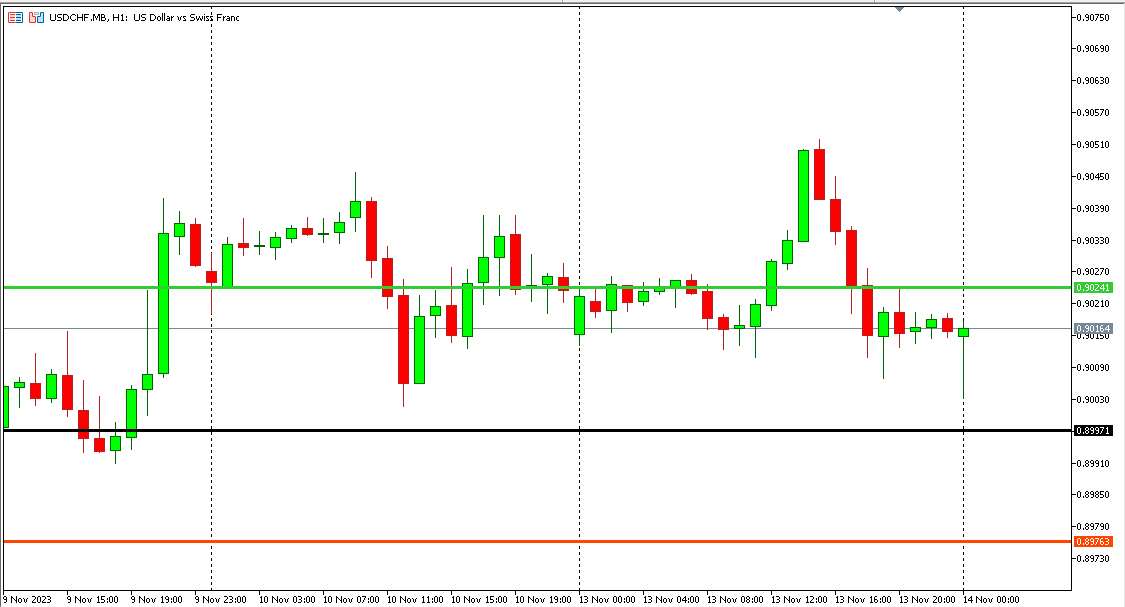The image size is (1125, 607).
Task: Click the 0.90690 price scale value
Action: tap(1093, 49)
